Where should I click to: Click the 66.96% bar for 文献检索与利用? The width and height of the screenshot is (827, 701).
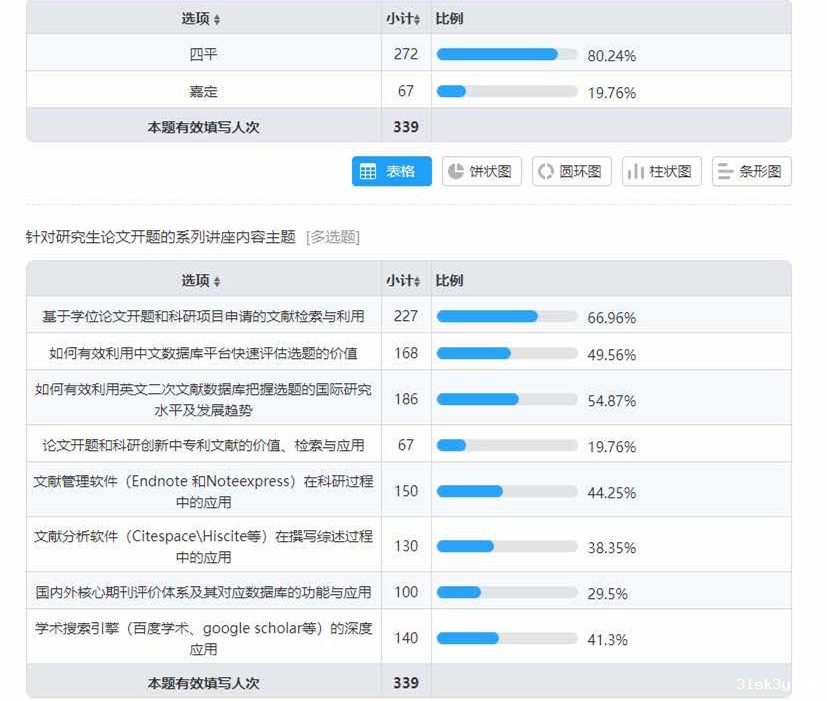507,317
